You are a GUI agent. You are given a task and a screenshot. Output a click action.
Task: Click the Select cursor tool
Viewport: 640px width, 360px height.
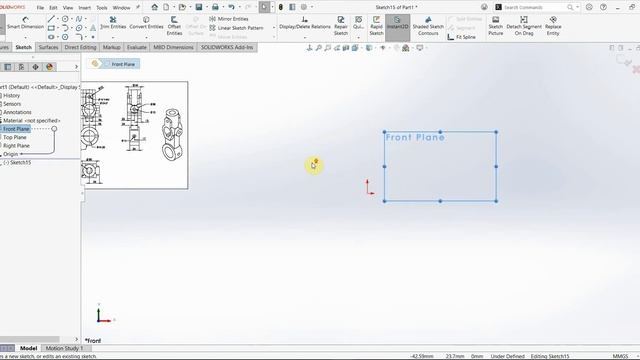pyautogui.click(x=264, y=7)
